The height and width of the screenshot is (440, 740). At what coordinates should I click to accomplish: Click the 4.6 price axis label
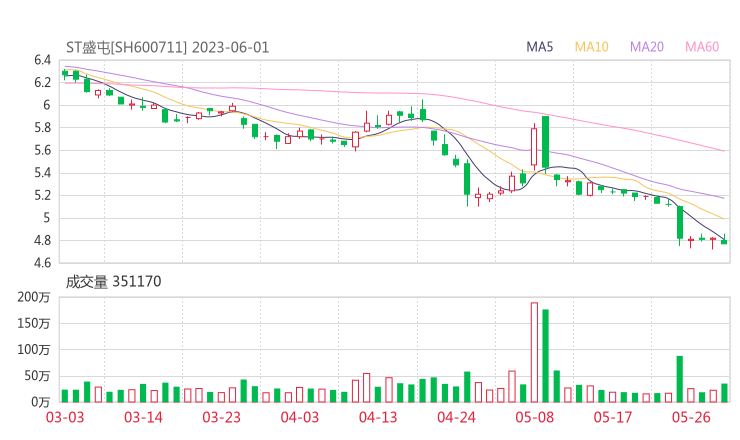pyautogui.click(x=42, y=262)
